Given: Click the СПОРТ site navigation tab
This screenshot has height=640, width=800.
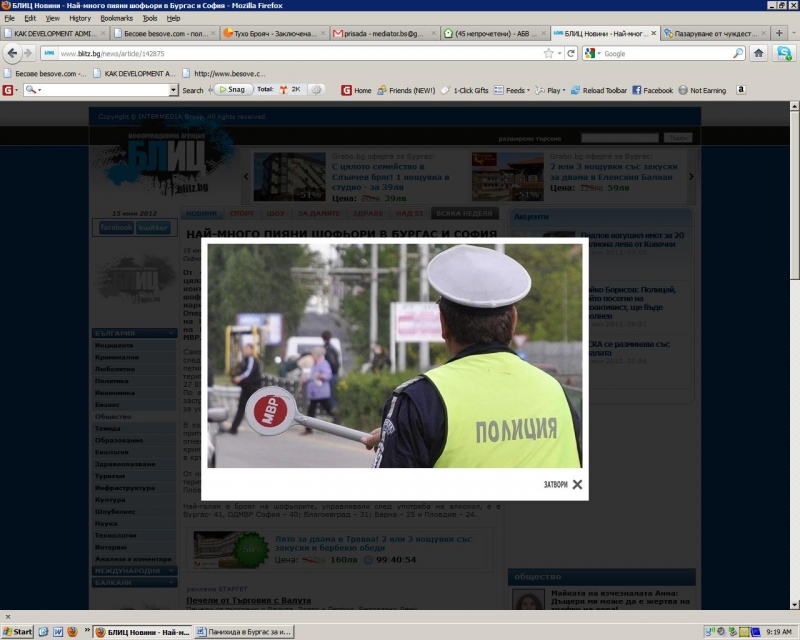Looking at the screenshot, I should (x=242, y=213).
